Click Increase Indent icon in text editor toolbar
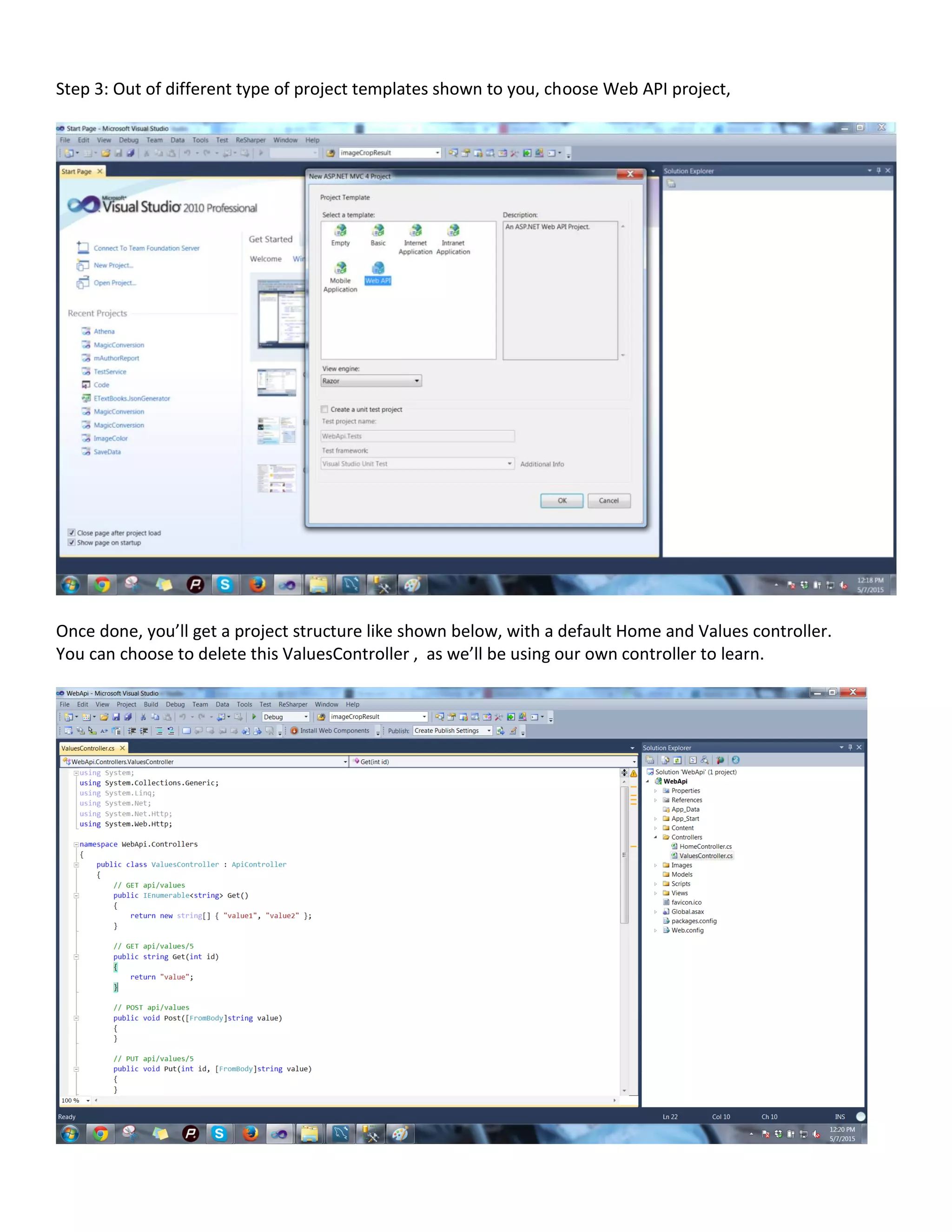Image resolution: width=952 pixels, height=1232 pixels. coord(144,730)
